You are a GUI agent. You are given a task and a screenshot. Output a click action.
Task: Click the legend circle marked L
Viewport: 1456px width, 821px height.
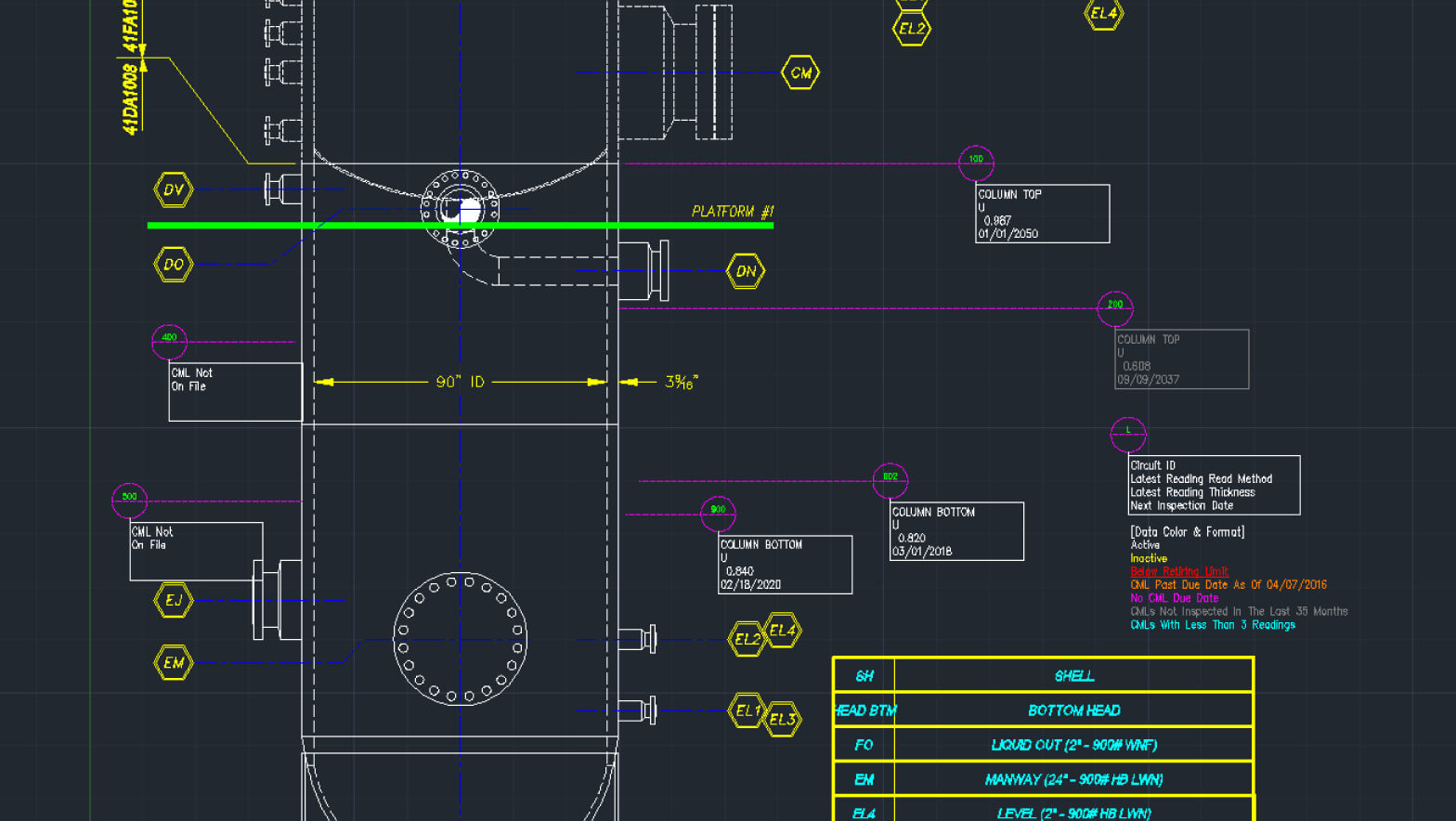(x=1128, y=431)
